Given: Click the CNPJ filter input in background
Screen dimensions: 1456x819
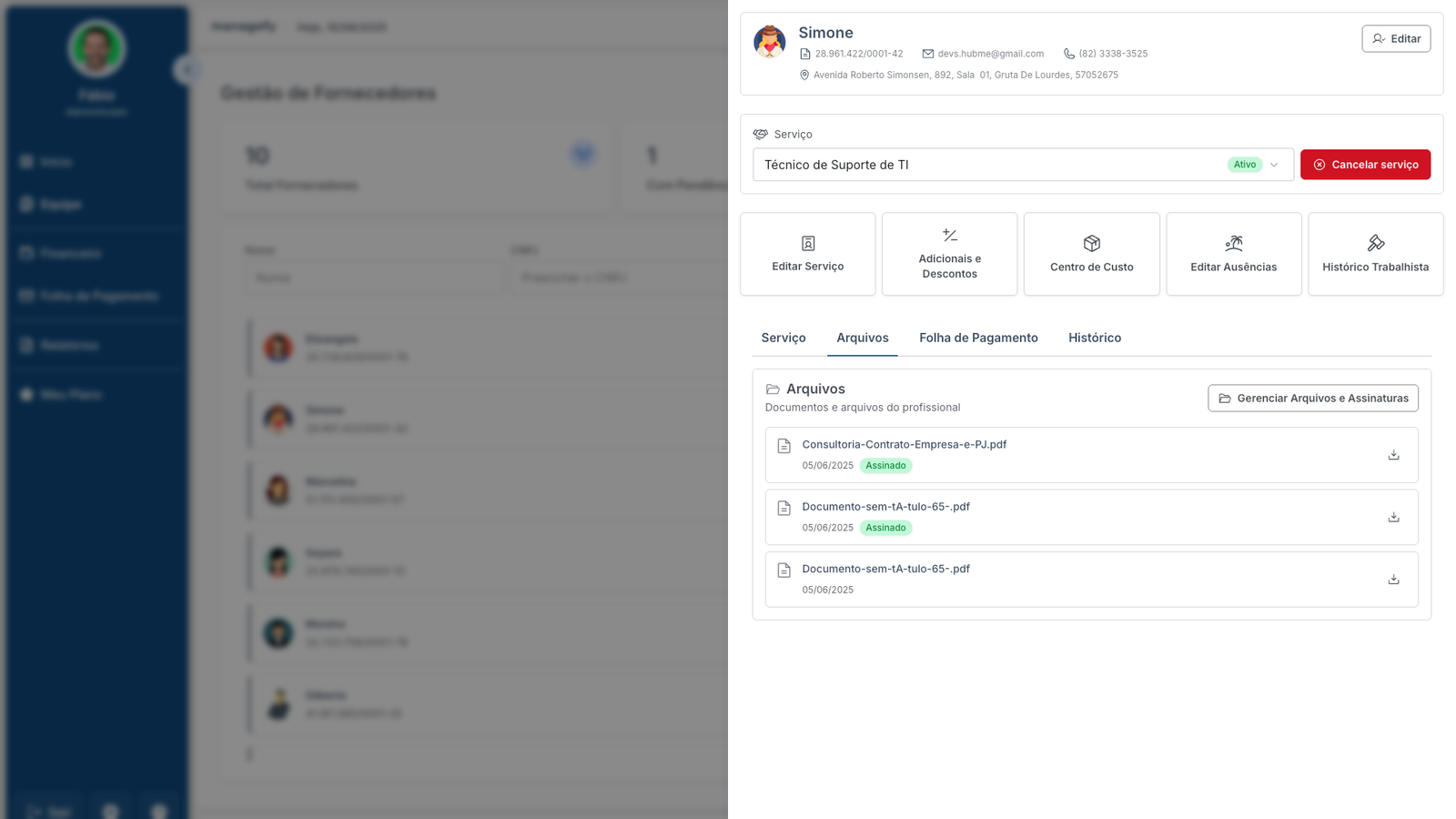Looking at the screenshot, I should pos(619,278).
